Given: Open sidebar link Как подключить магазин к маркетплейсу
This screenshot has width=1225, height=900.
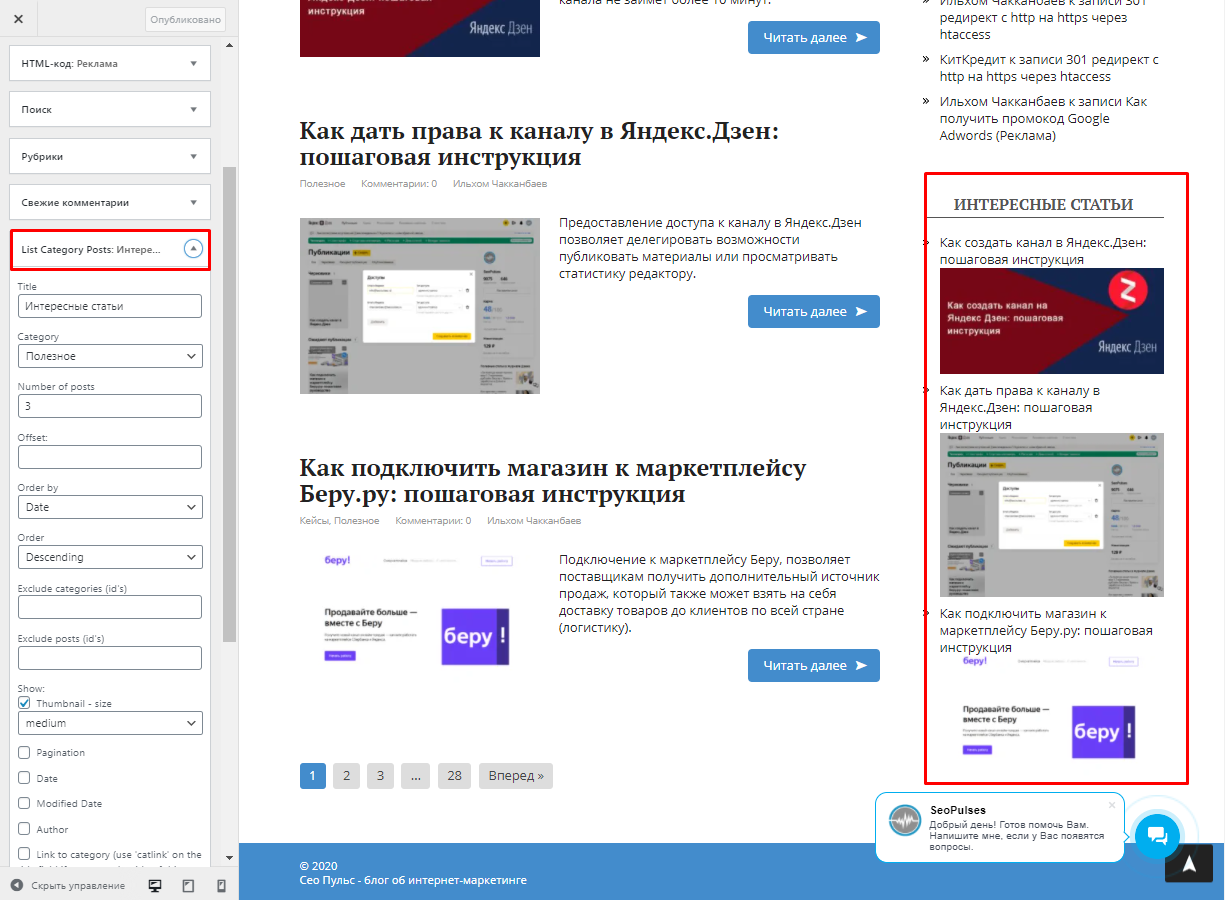Looking at the screenshot, I should point(1046,631).
